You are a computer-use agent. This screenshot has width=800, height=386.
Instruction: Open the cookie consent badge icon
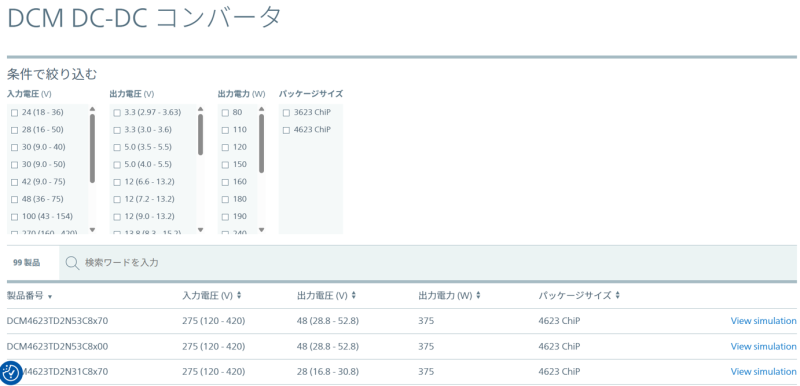[11, 373]
